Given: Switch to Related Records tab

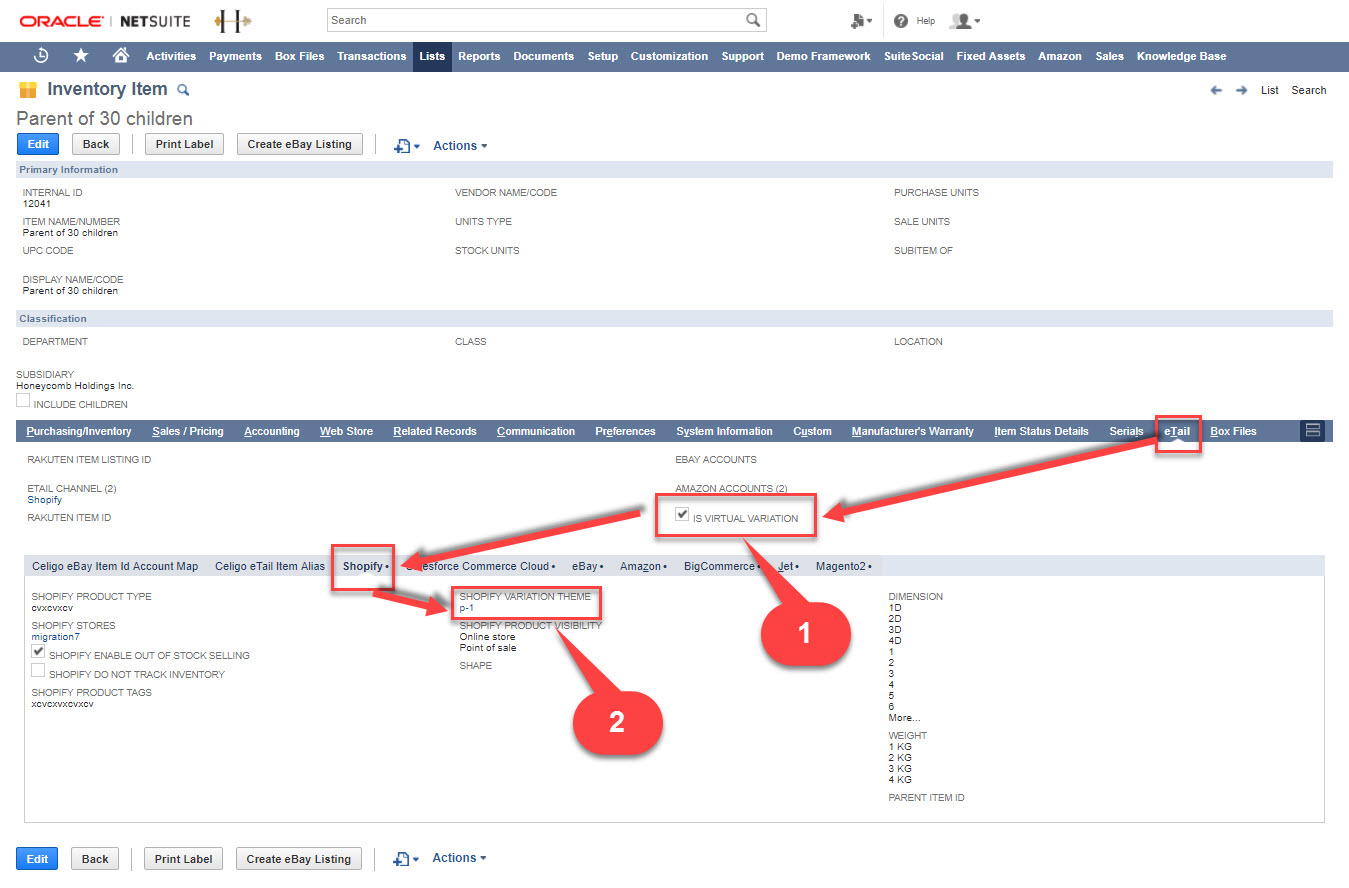Looking at the screenshot, I should (435, 431).
